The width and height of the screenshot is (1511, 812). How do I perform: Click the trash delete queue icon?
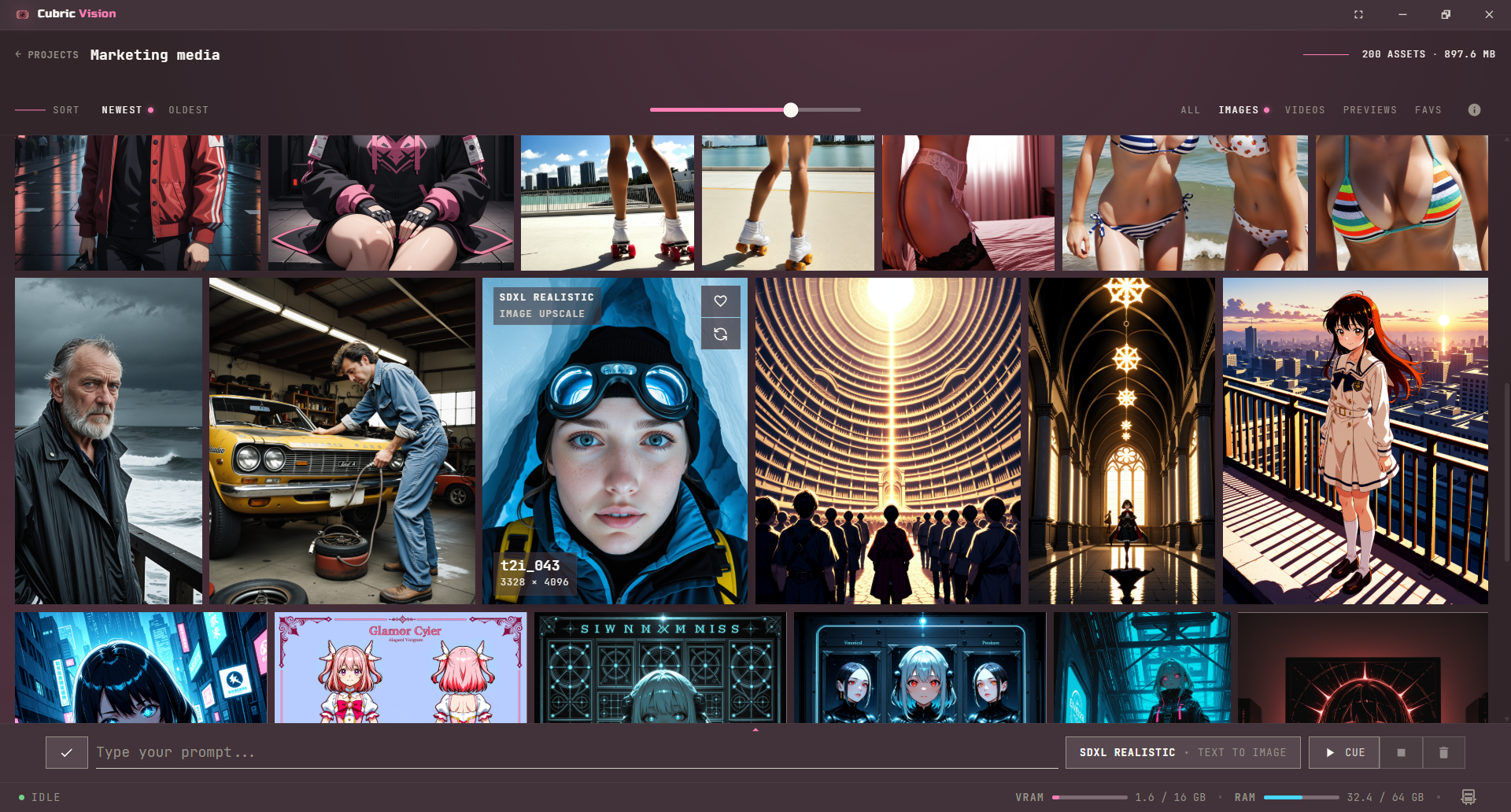coord(1443,753)
